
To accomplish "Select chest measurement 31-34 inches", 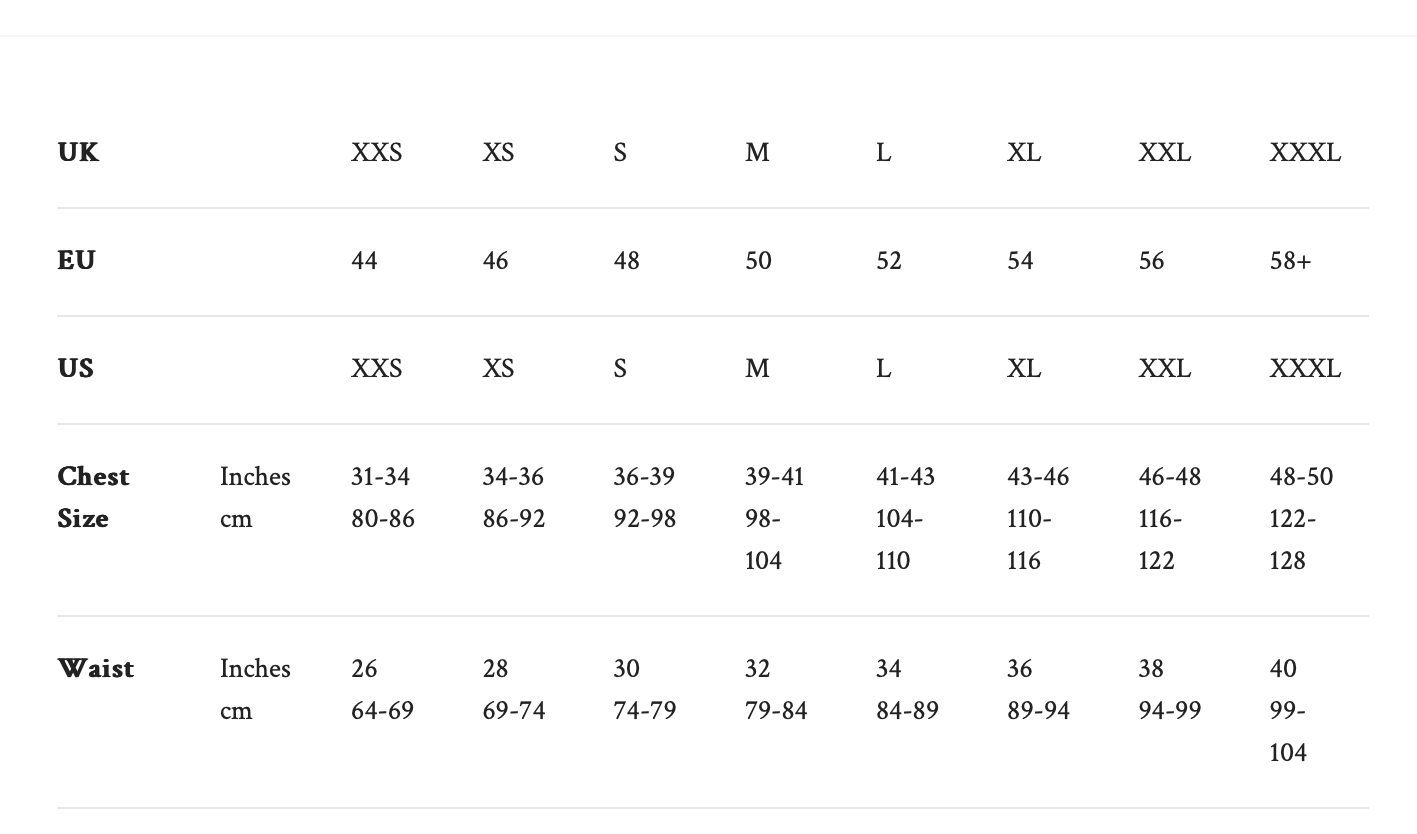I will (x=380, y=477).
